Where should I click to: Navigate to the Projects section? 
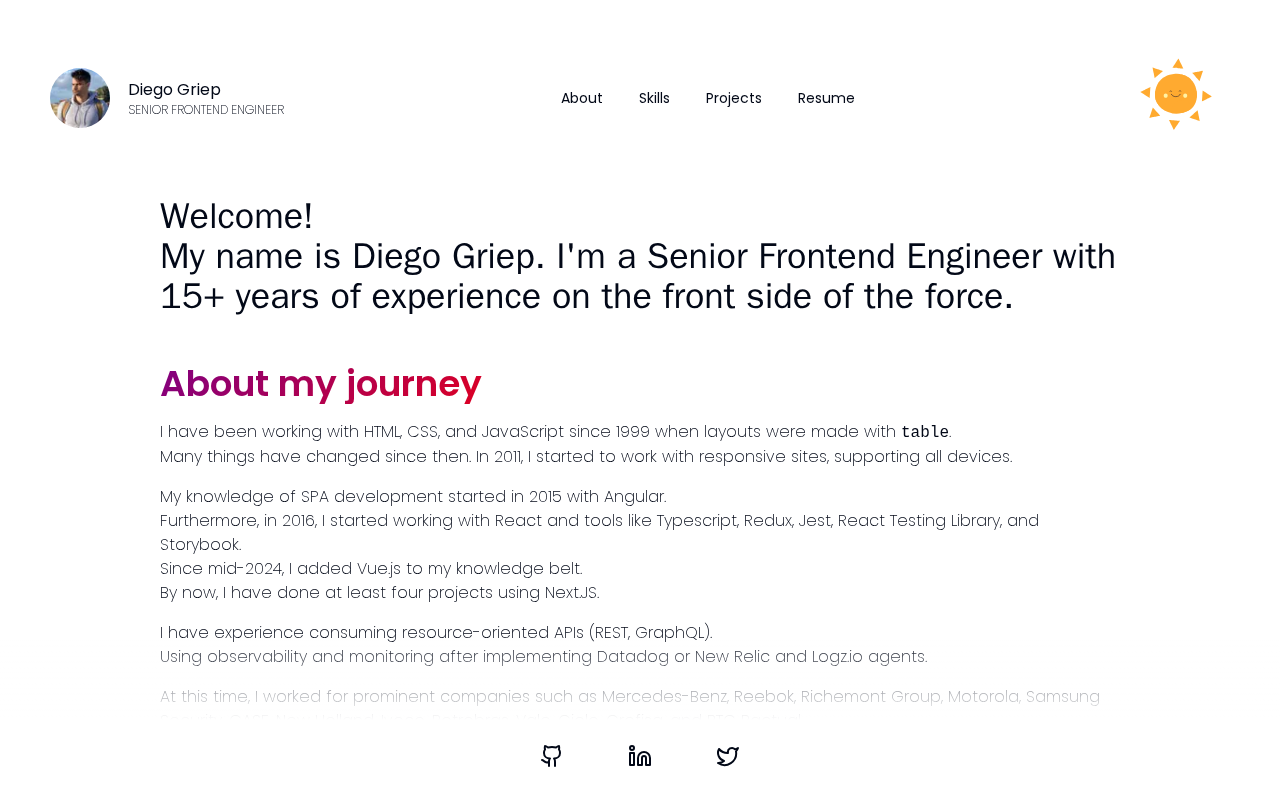(734, 98)
